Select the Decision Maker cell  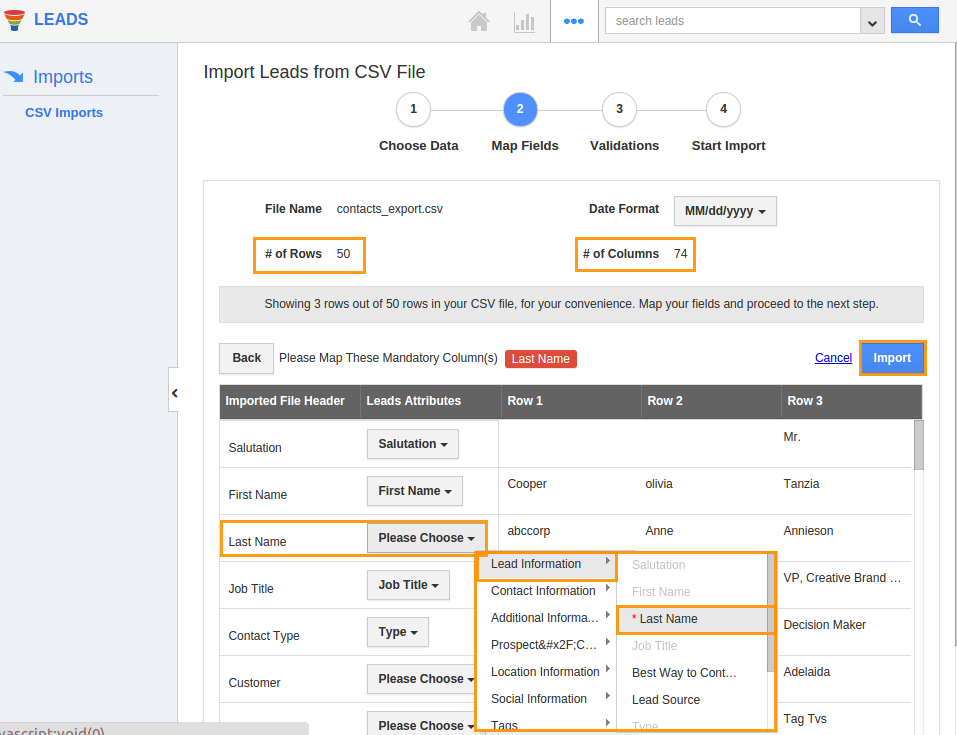click(x=825, y=625)
